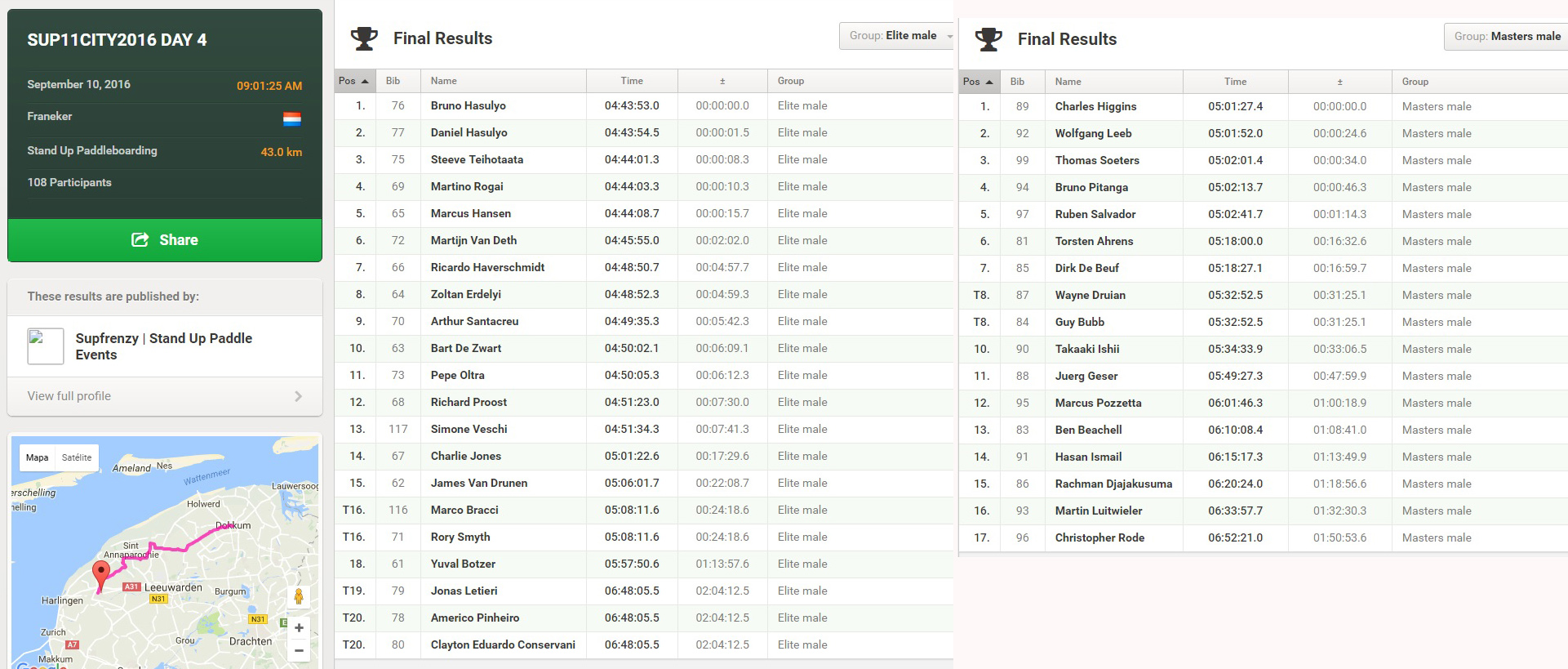
Task: Click the Street View pegman icon on map
Action: [x=299, y=597]
